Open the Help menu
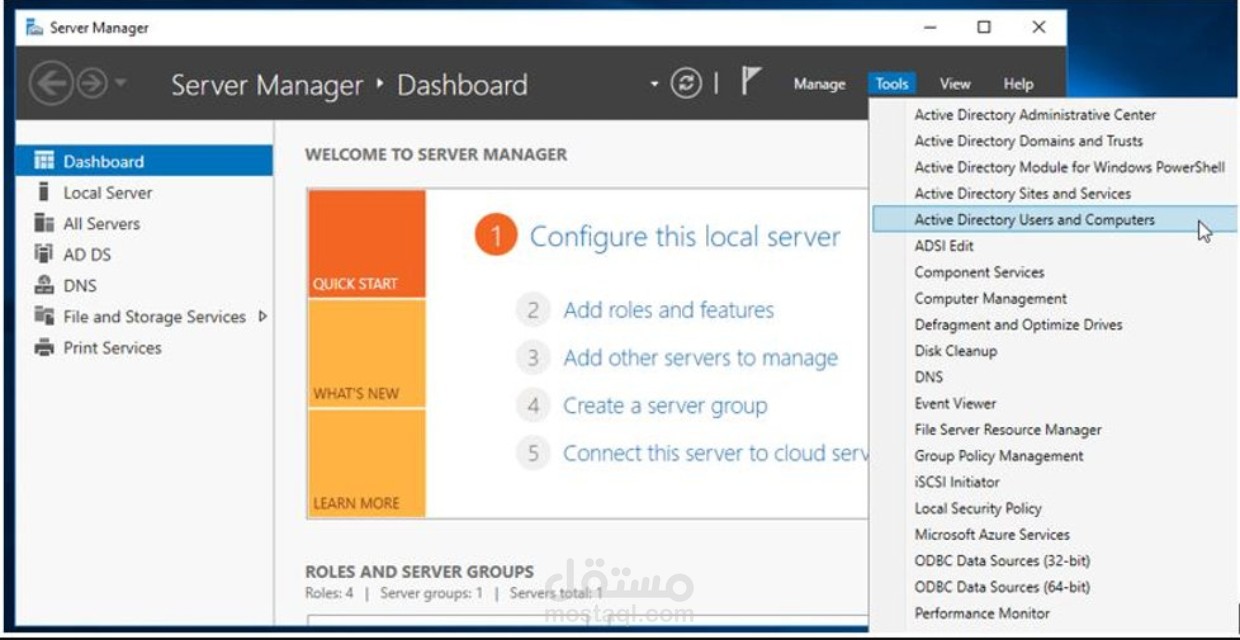 [x=1018, y=84]
